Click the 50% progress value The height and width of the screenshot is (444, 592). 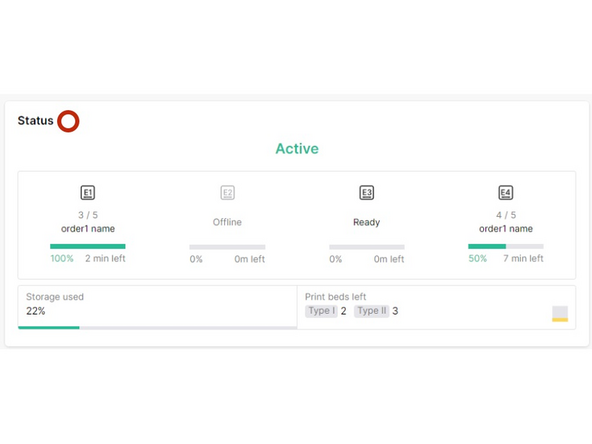point(478,259)
